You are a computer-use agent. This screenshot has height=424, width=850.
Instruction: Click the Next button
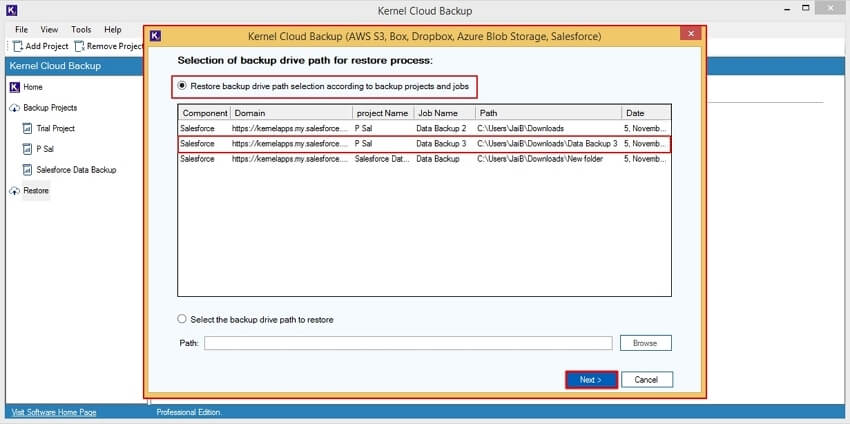coord(591,380)
